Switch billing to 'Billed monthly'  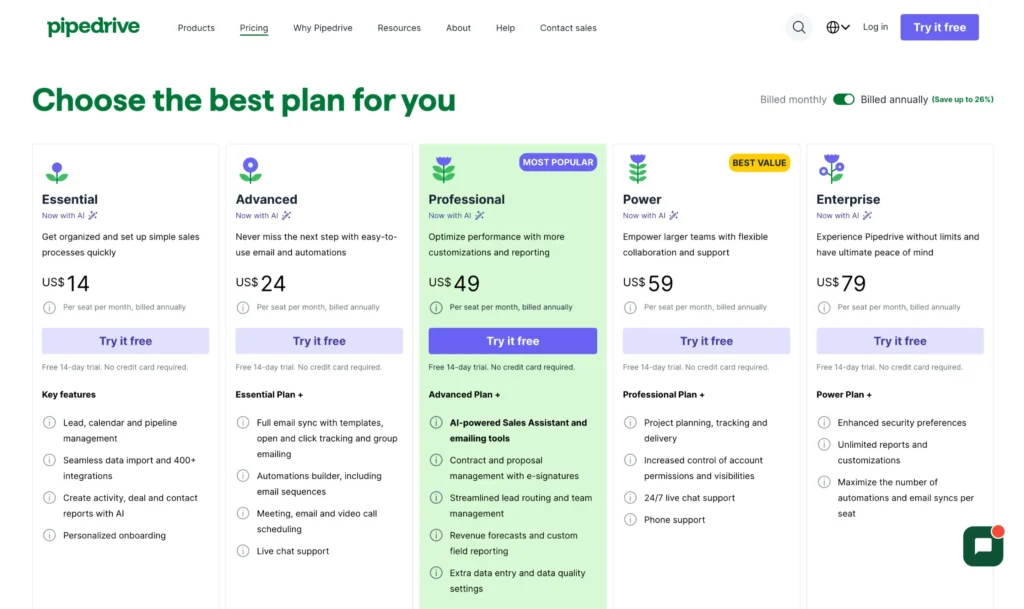pyautogui.click(x=793, y=100)
